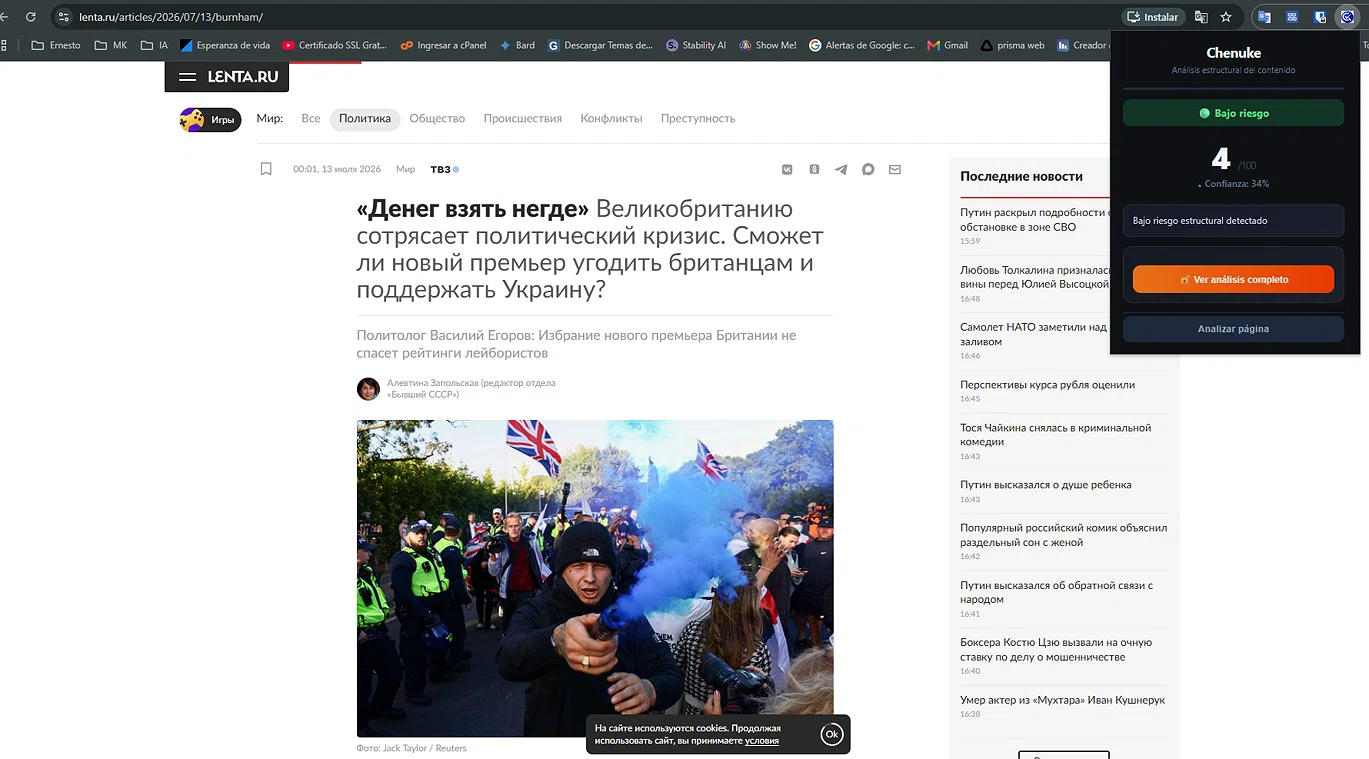Open the Lenta.ru hamburger menu
The width and height of the screenshot is (1369, 759).
(187, 77)
